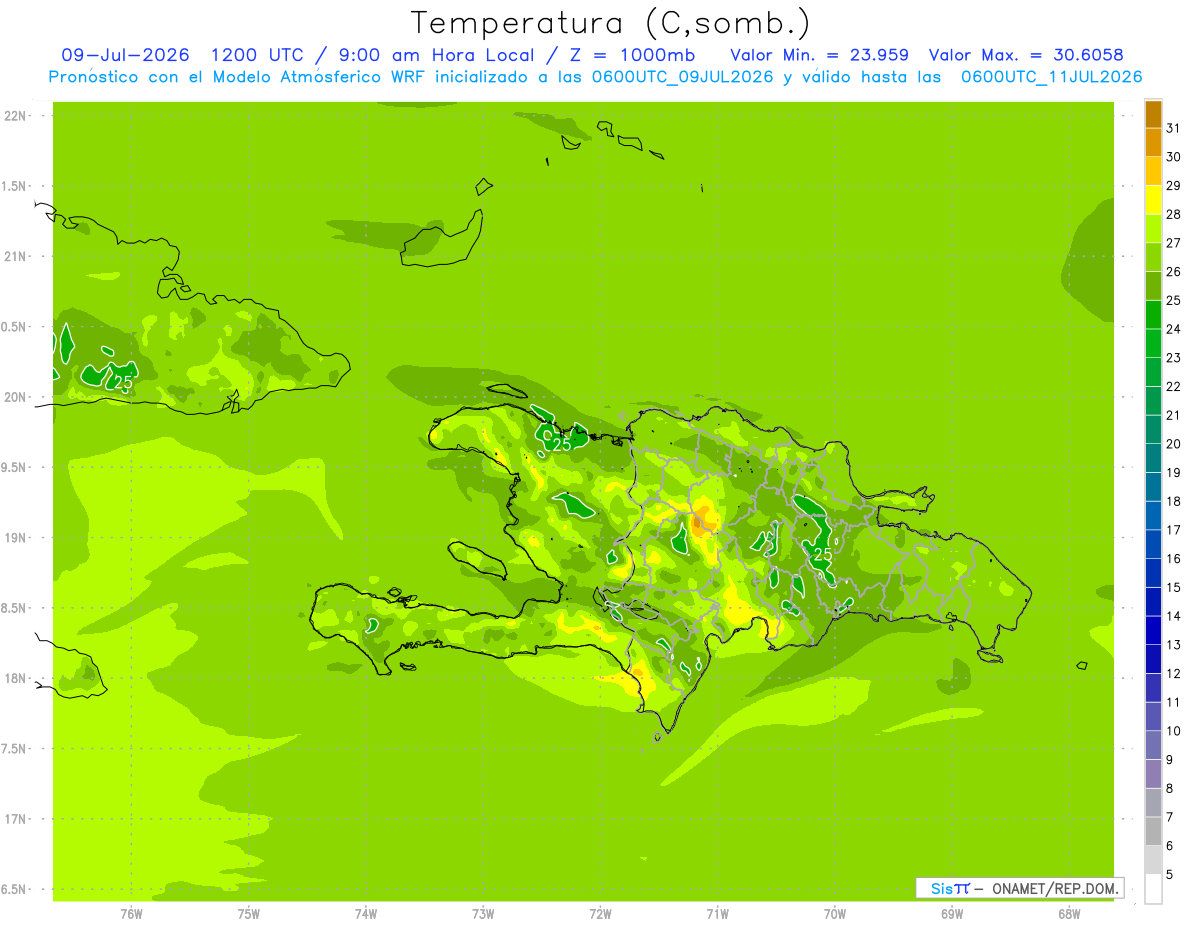Viewport: 1200px width, 927px height.
Task: Click the "21N" latitude axis label
Action: pyautogui.click(x=15, y=257)
